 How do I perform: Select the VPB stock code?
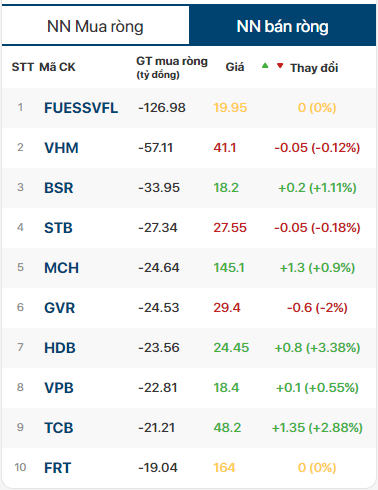coord(59,388)
